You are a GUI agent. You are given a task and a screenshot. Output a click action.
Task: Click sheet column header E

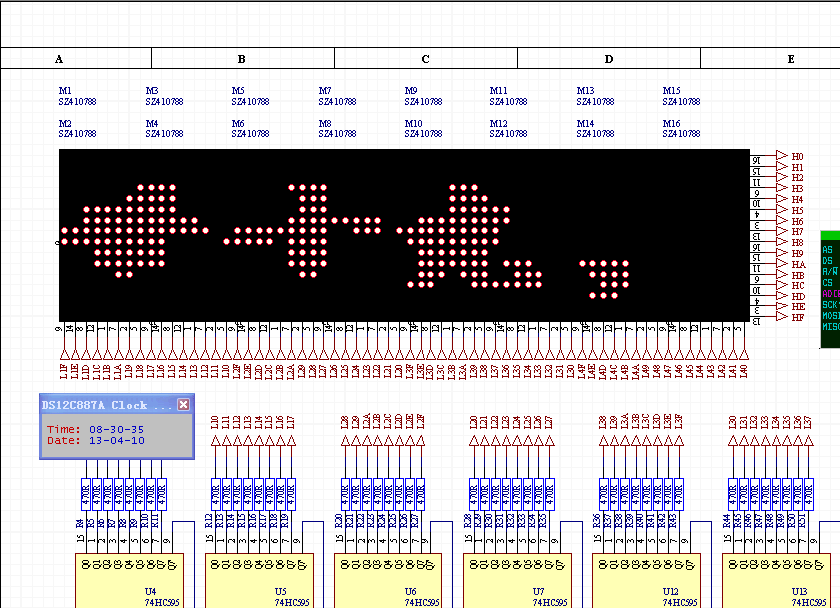point(791,58)
